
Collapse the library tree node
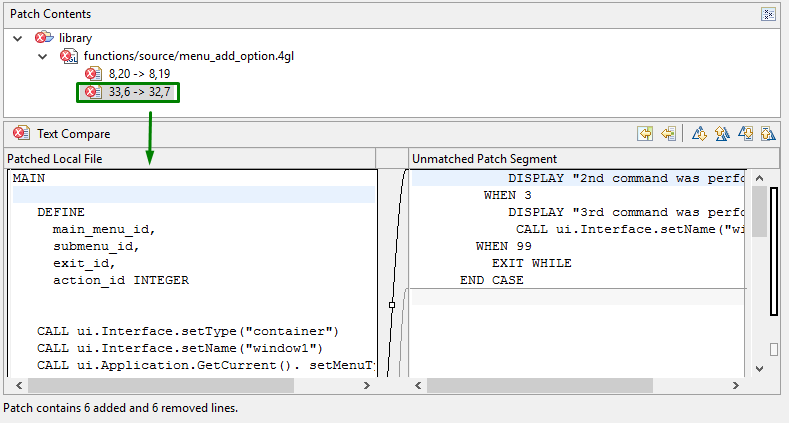coord(18,38)
